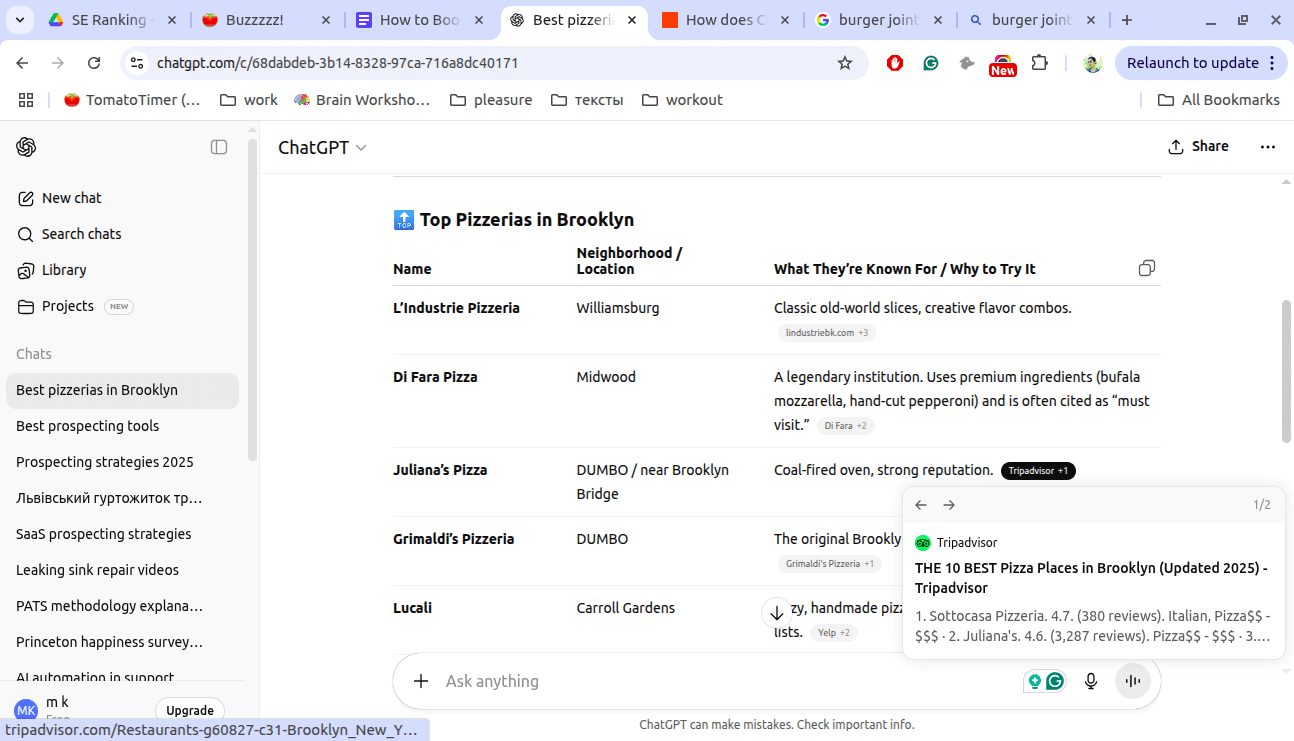Advance the Tripadvisor citation card with next arrow

click(x=948, y=505)
